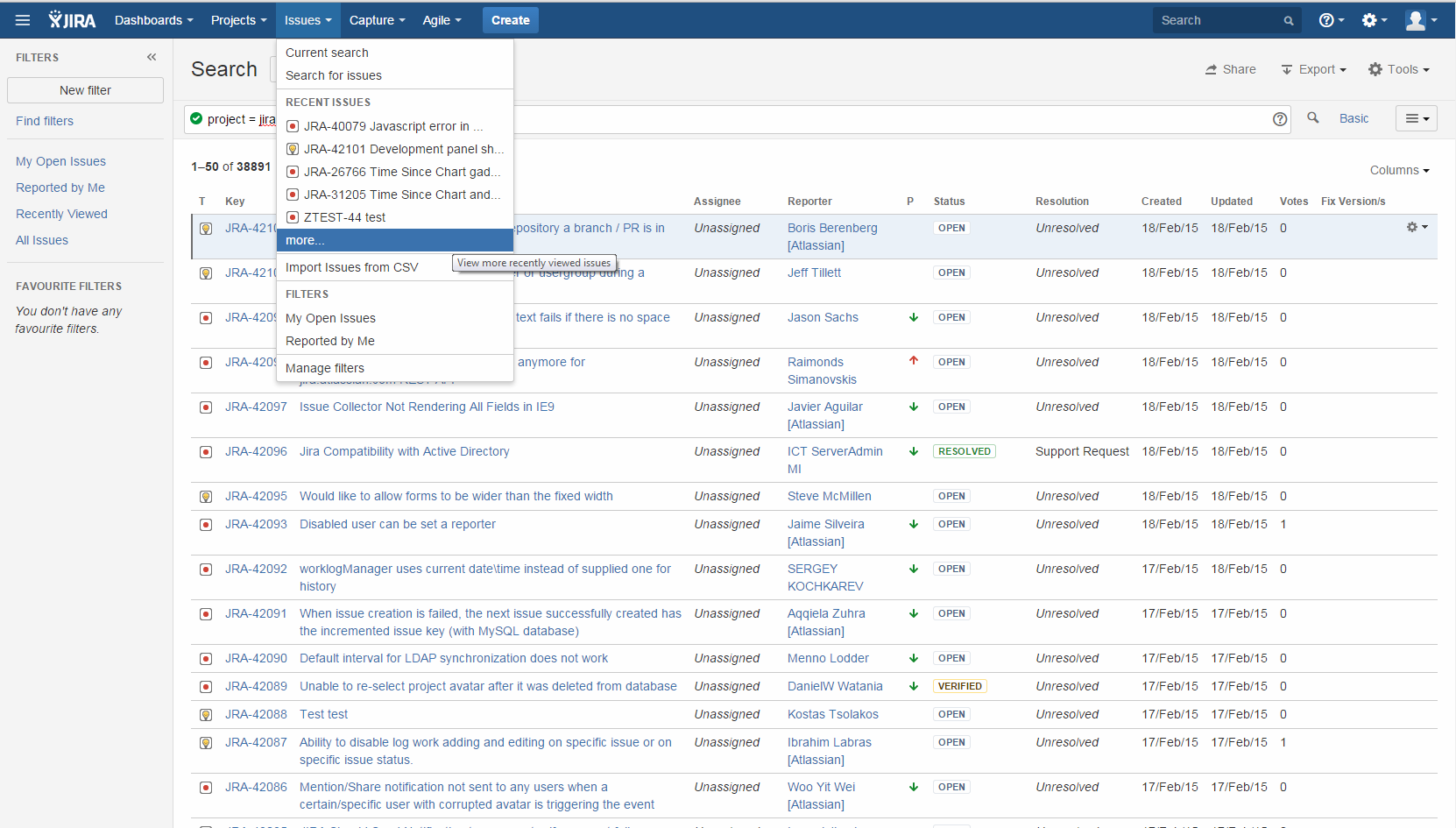Click issue type icon of JRA-42088 row
This screenshot has height=828, width=1456.
coord(206,714)
